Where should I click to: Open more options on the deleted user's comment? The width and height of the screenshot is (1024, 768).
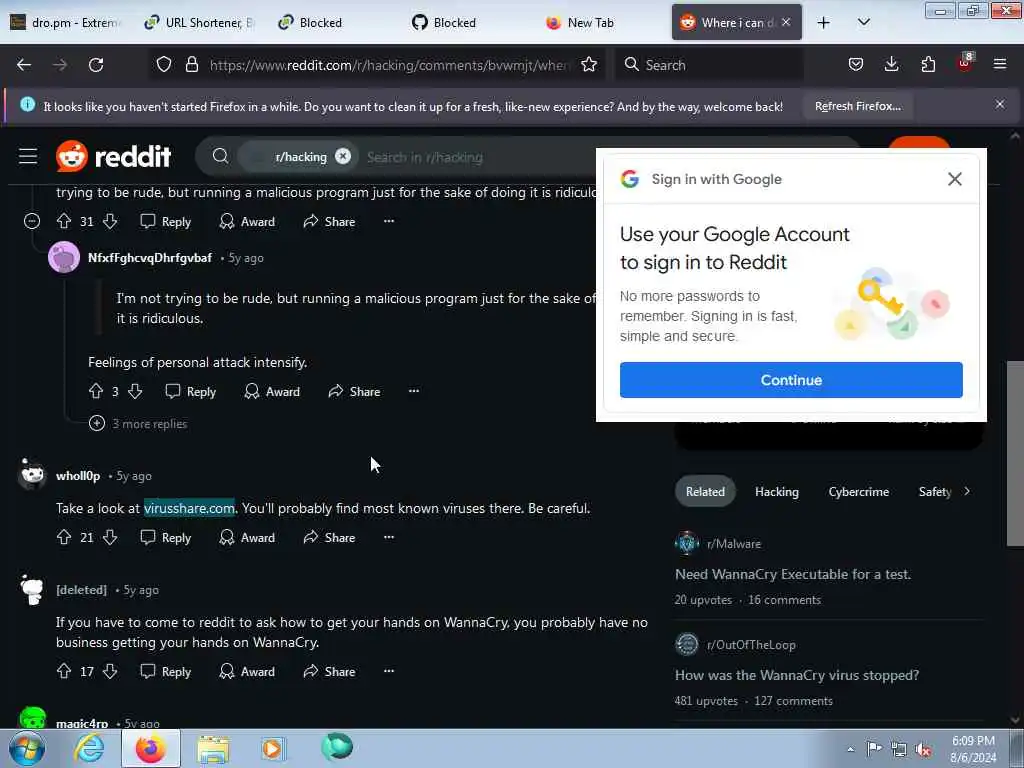click(x=389, y=671)
